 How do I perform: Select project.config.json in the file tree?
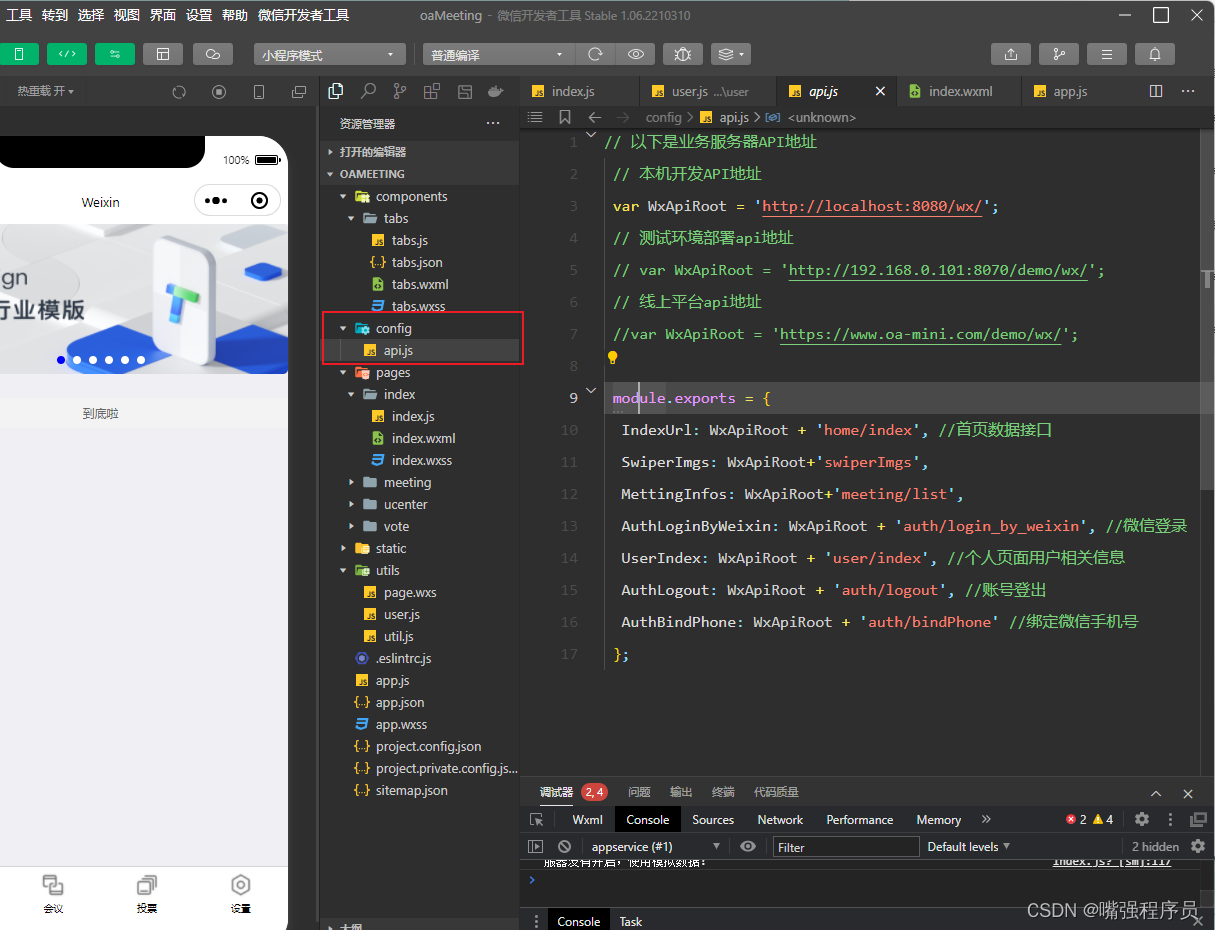click(x=419, y=746)
